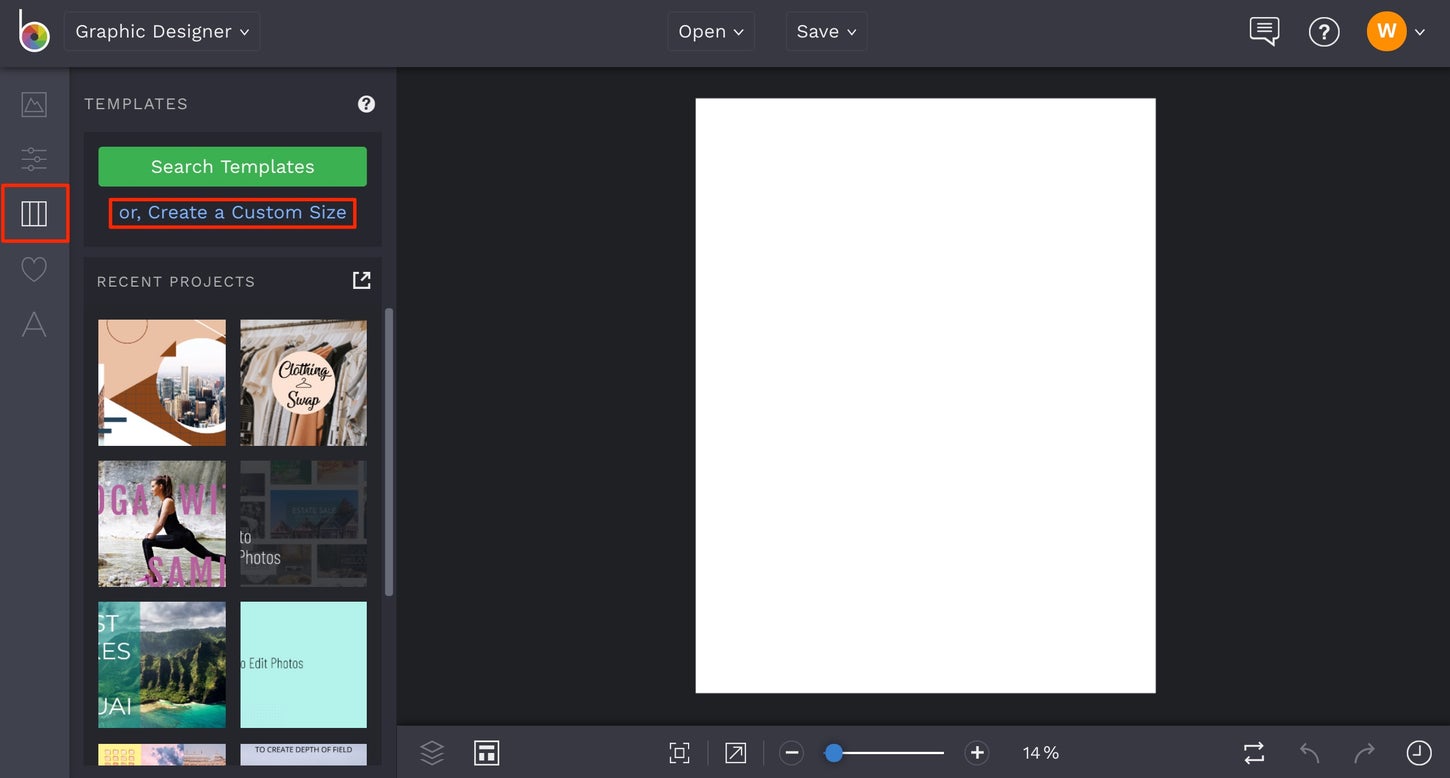Click the Search Templates button
Image resolution: width=1450 pixels, height=778 pixels.
[232, 166]
